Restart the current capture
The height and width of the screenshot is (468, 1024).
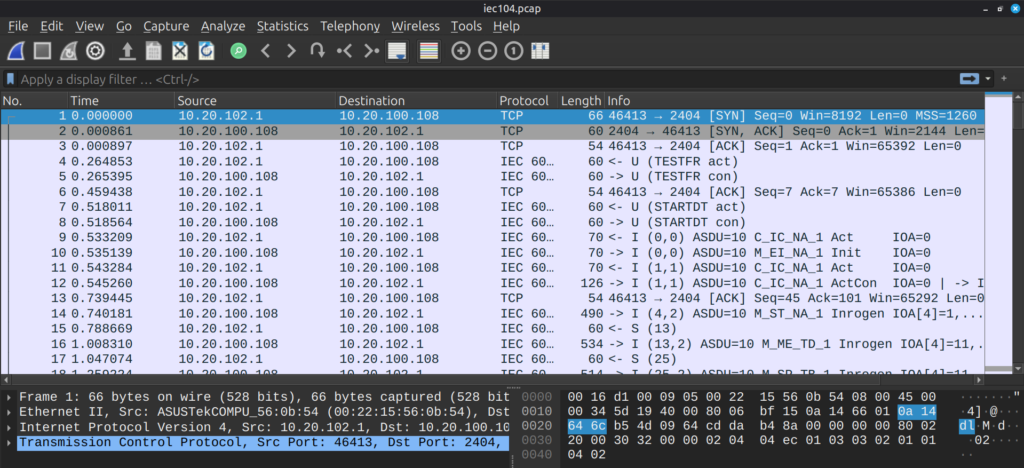click(69, 51)
